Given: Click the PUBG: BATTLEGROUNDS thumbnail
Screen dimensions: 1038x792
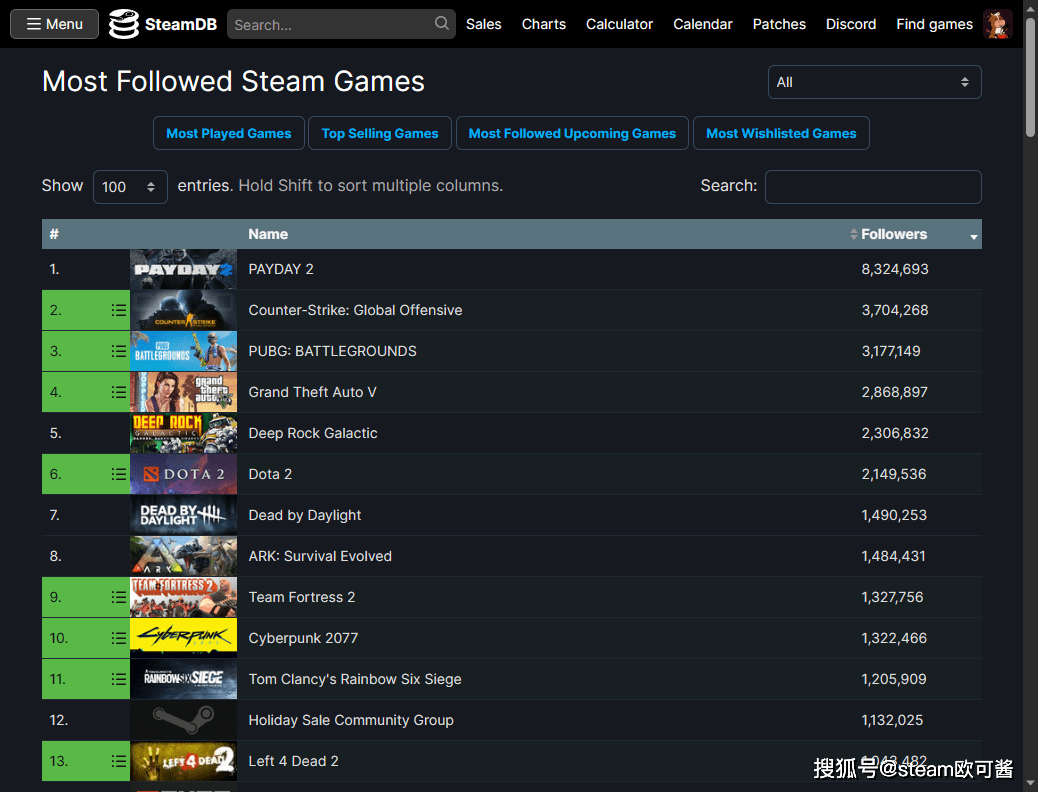Looking at the screenshot, I should 183,350.
